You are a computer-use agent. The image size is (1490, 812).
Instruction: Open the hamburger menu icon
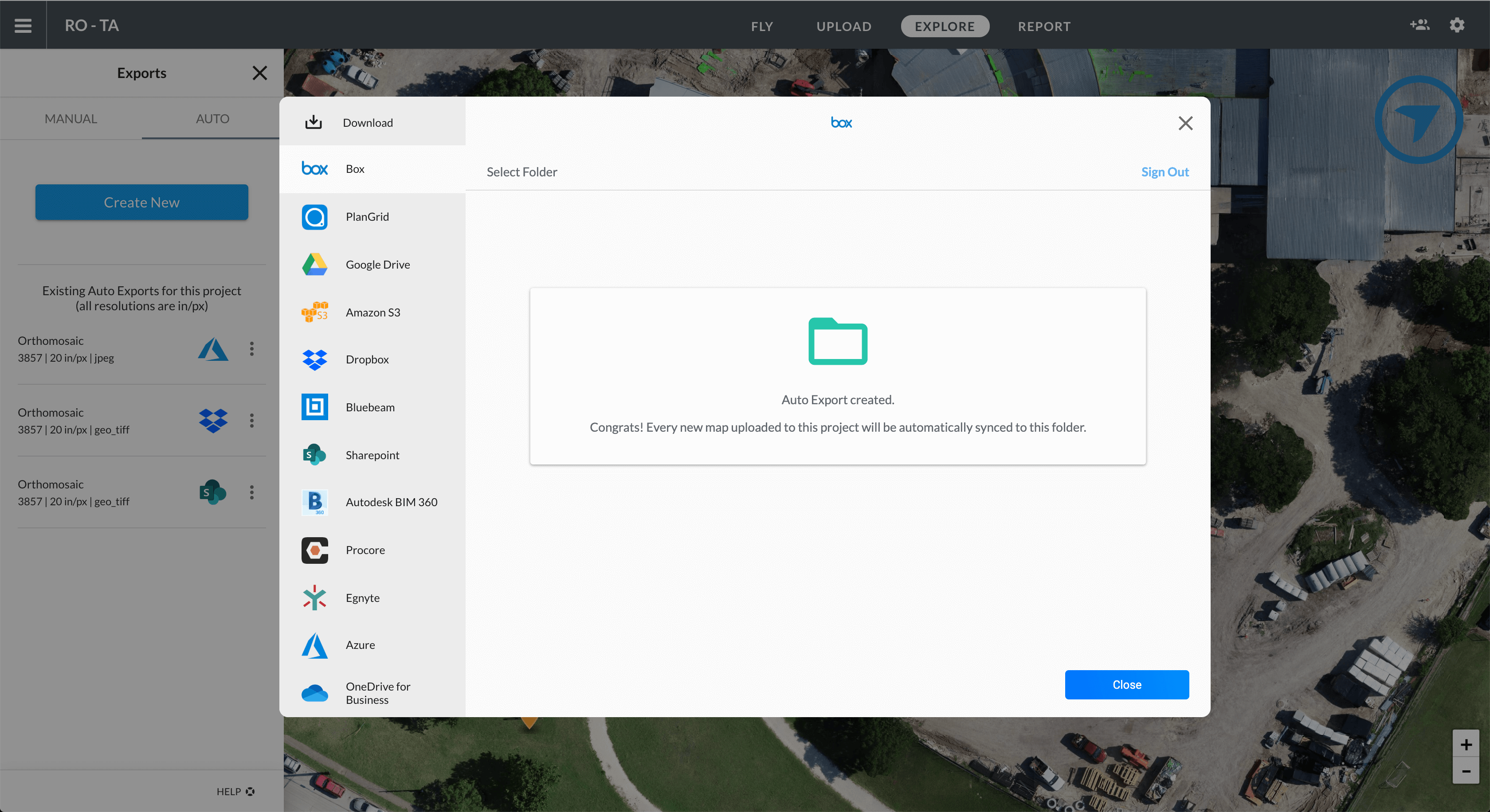pyautogui.click(x=23, y=25)
